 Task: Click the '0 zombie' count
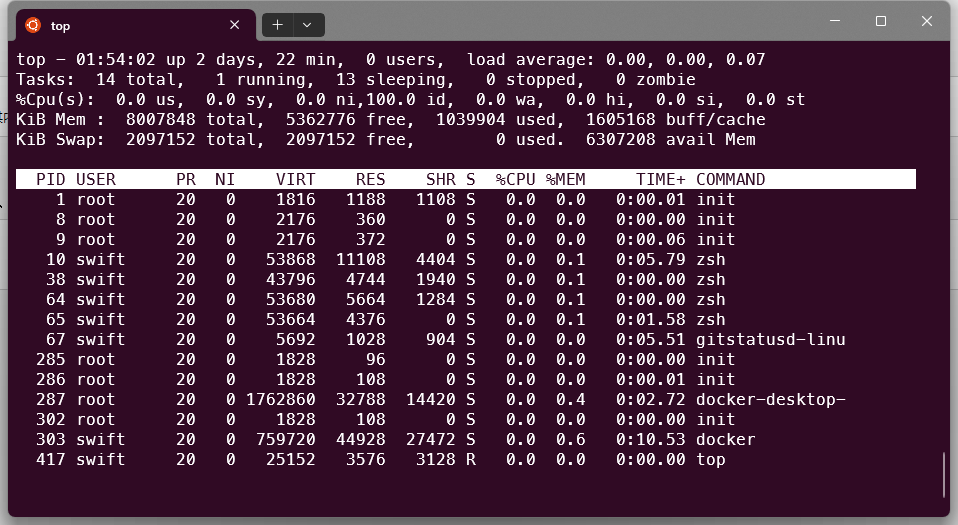click(x=656, y=79)
